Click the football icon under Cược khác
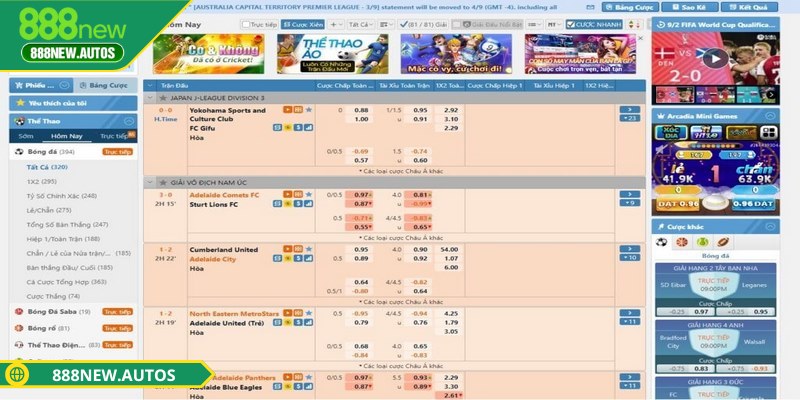This screenshot has width=800, height=400. point(660,242)
